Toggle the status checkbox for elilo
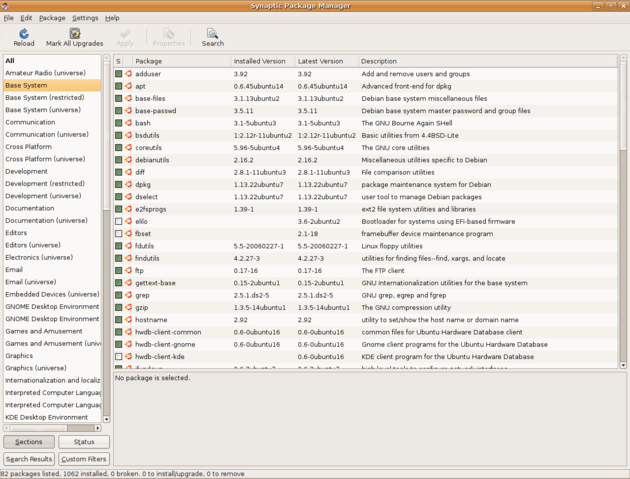Image resolution: width=630 pixels, height=479 pixels. [x=118, y=221]
